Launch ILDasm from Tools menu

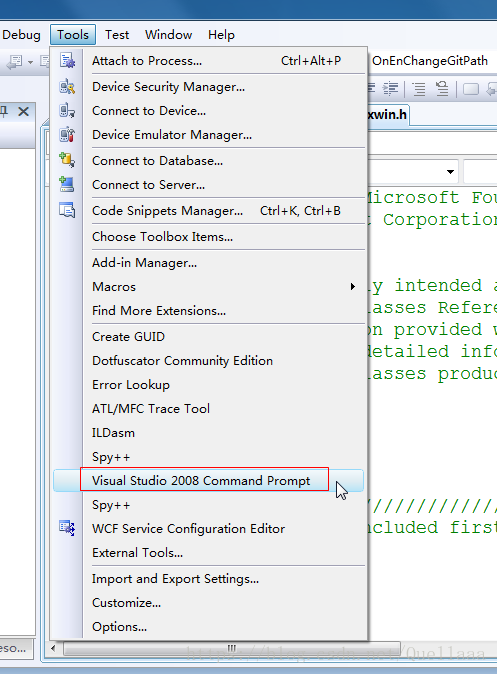209,432
